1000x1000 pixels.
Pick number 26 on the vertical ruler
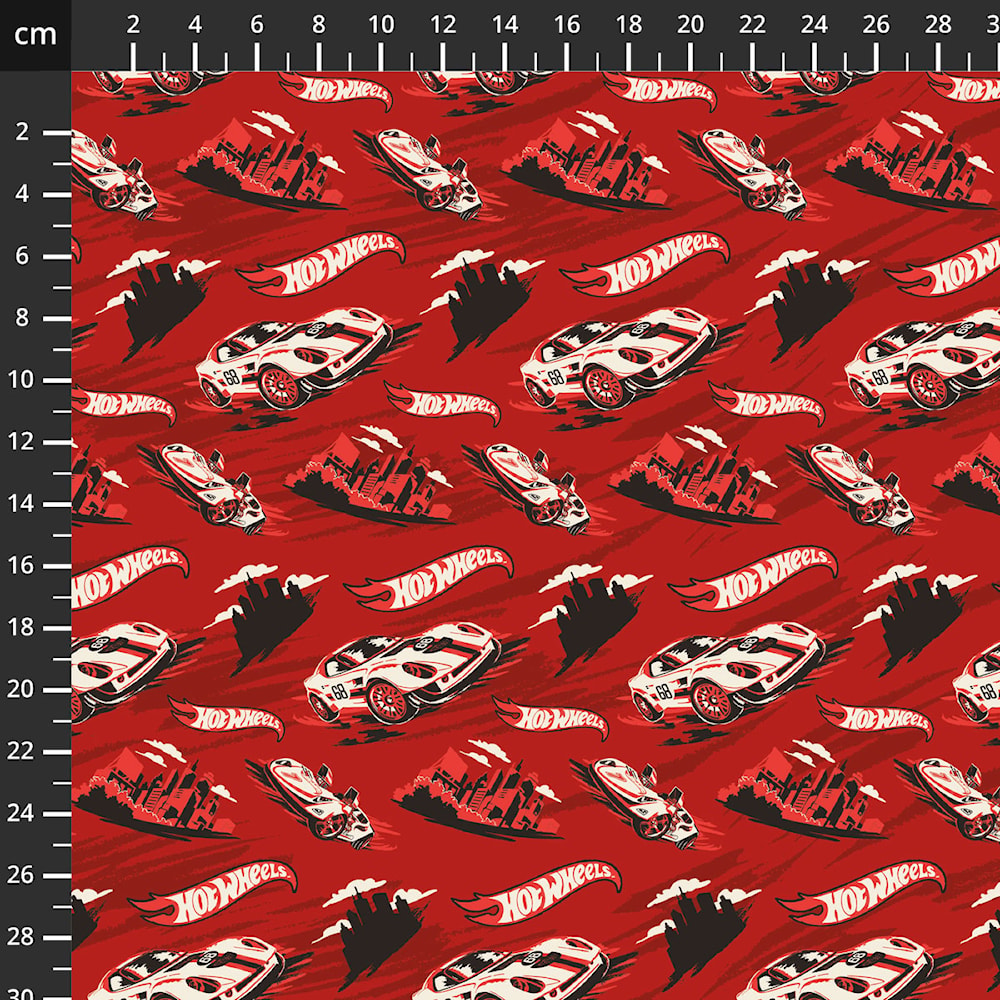pos(20,874)
